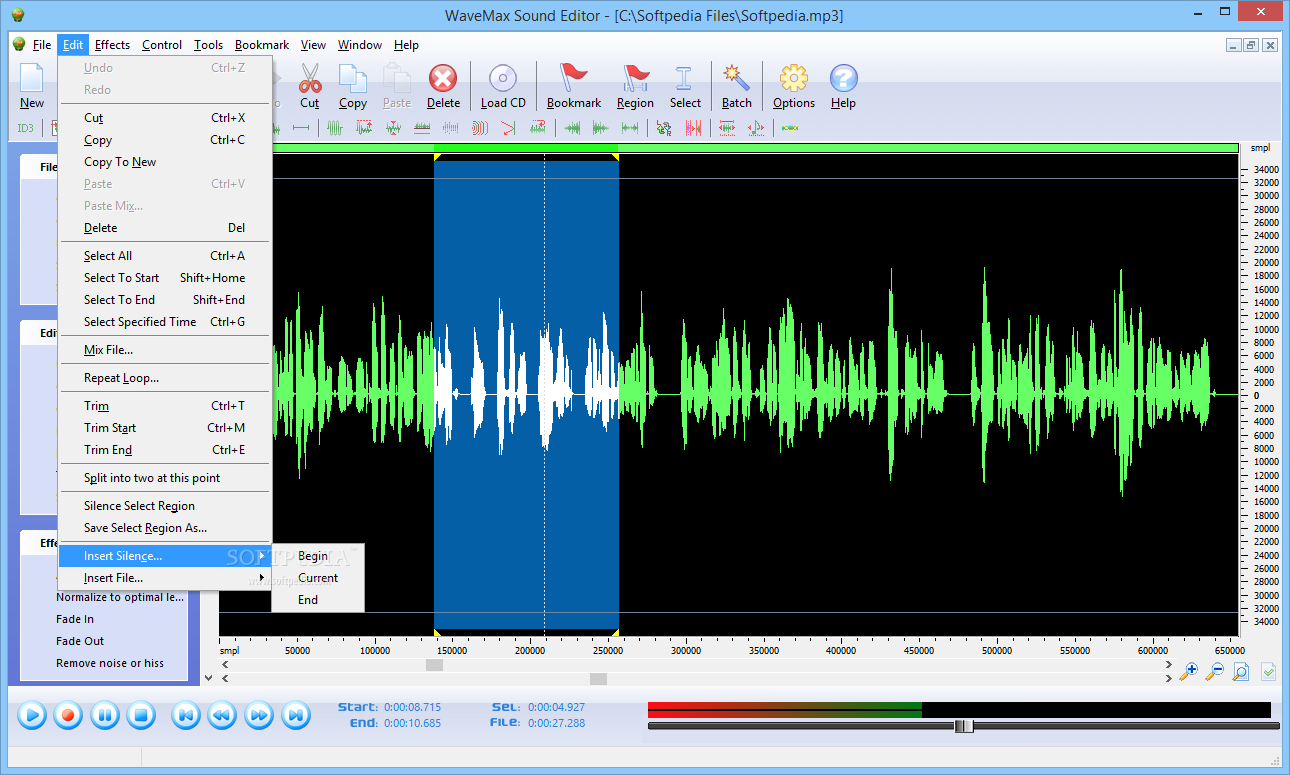
Task: Start playback with the Play button
Action: tap(32, 715)
